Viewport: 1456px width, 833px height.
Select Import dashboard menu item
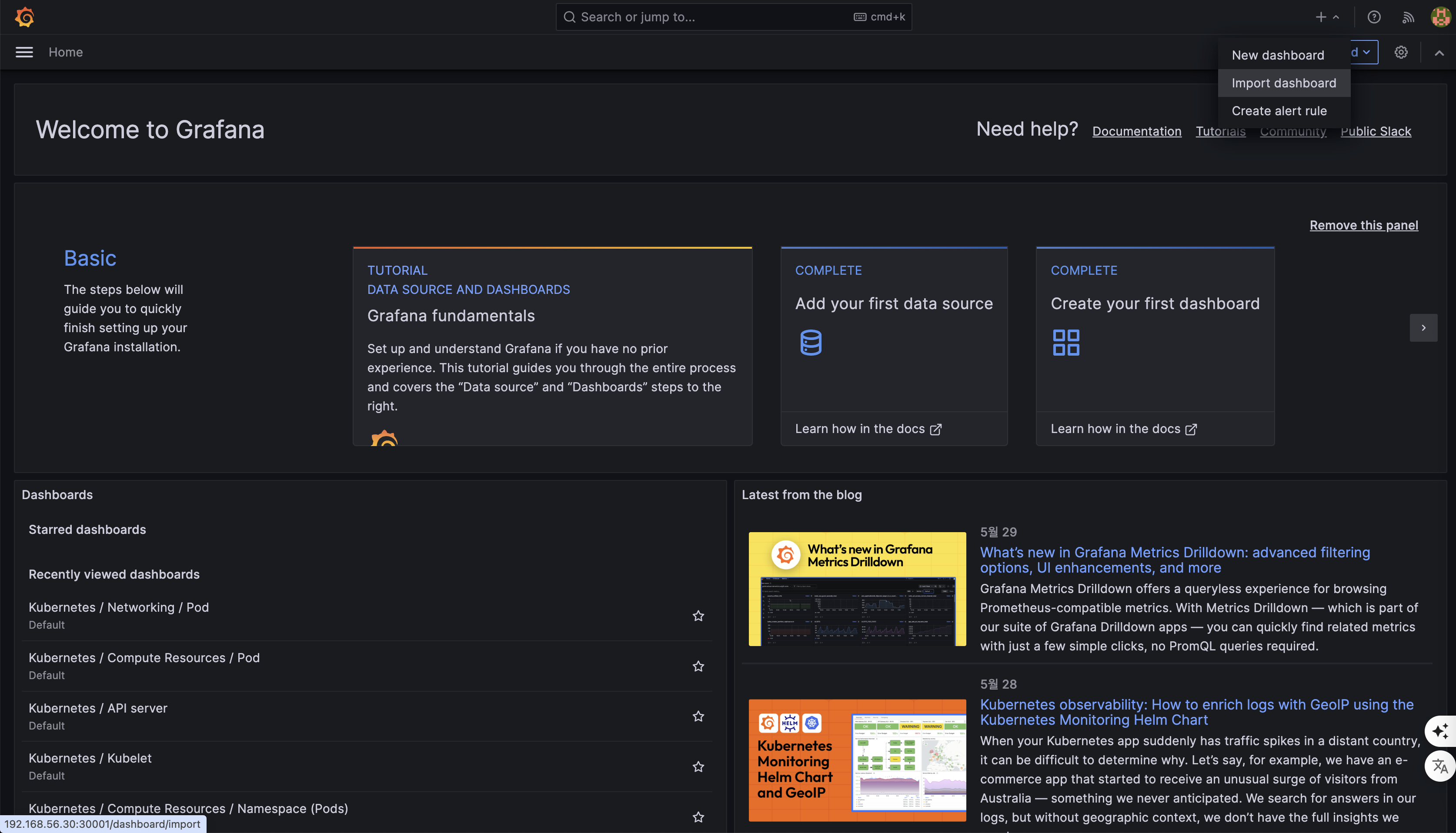[1284, 83]
